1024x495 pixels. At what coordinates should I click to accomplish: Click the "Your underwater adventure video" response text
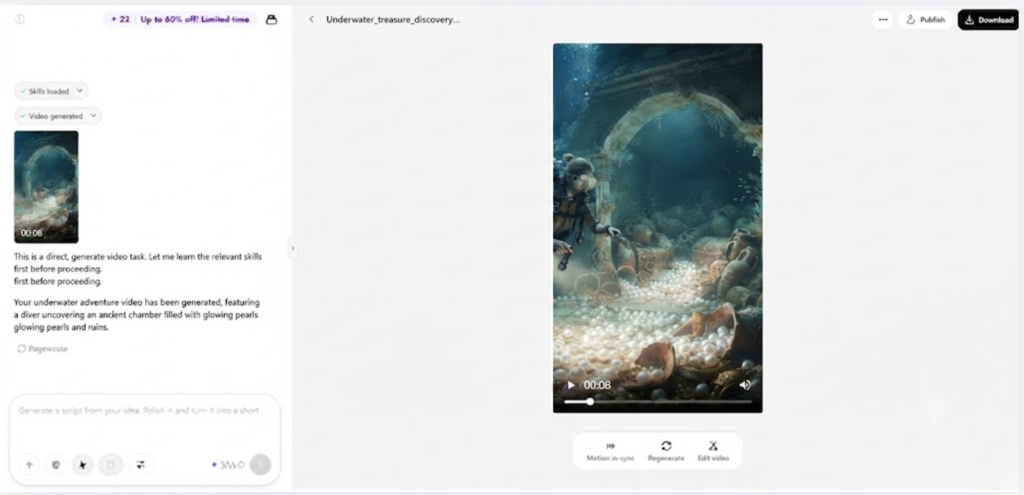(136, 315)
